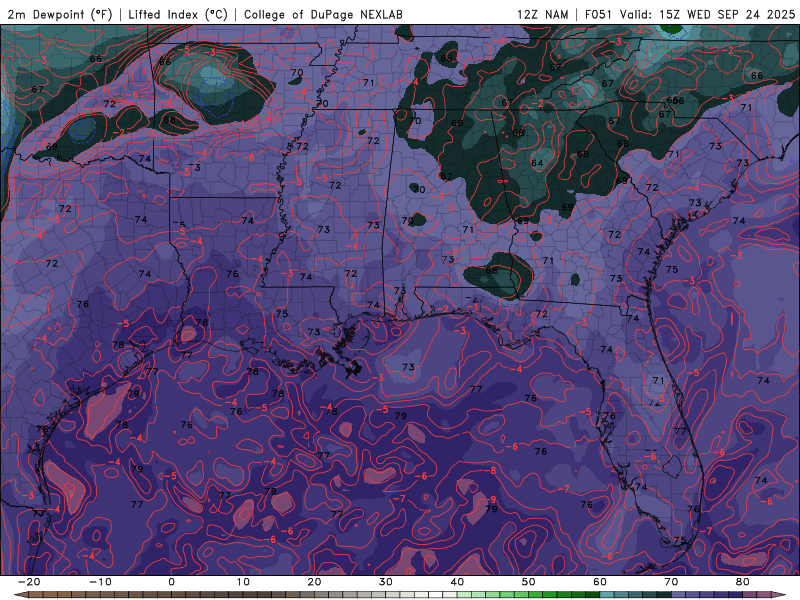Image resolution: width=800 pixels, height=600 pixels.
Task: Click the 60 label on the color scale
Action: [x=600, y=582]
